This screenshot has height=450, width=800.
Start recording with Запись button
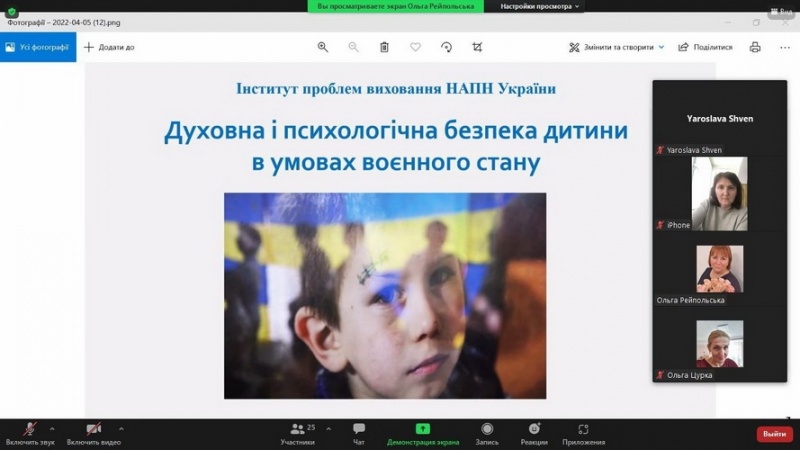(487, 433)
